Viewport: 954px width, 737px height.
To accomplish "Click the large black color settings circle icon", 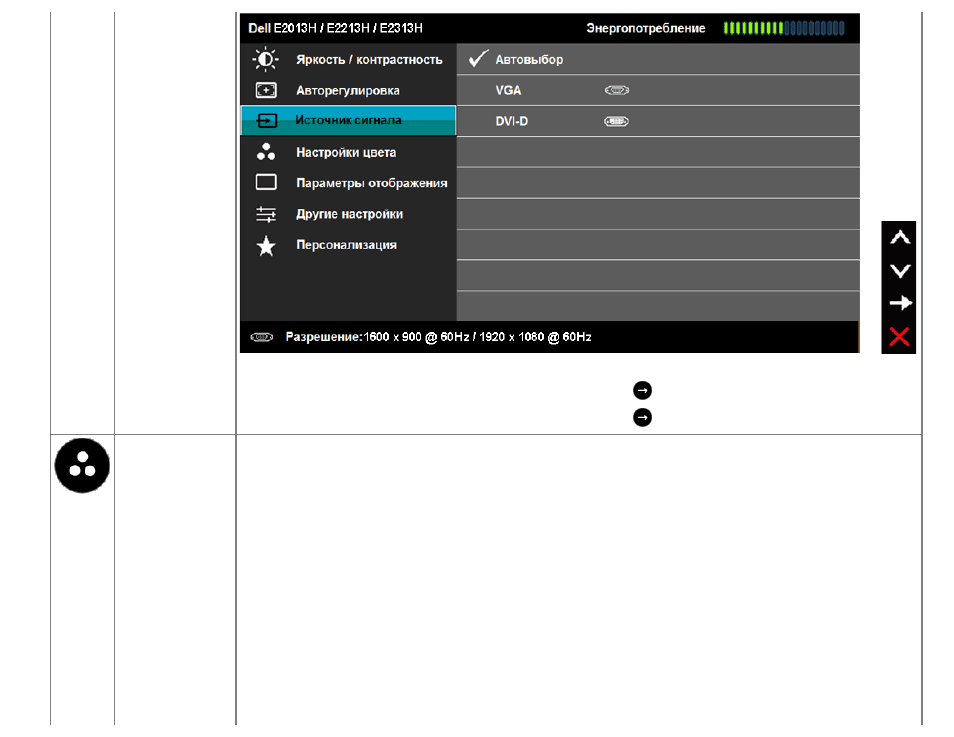I will pos(82,466).
